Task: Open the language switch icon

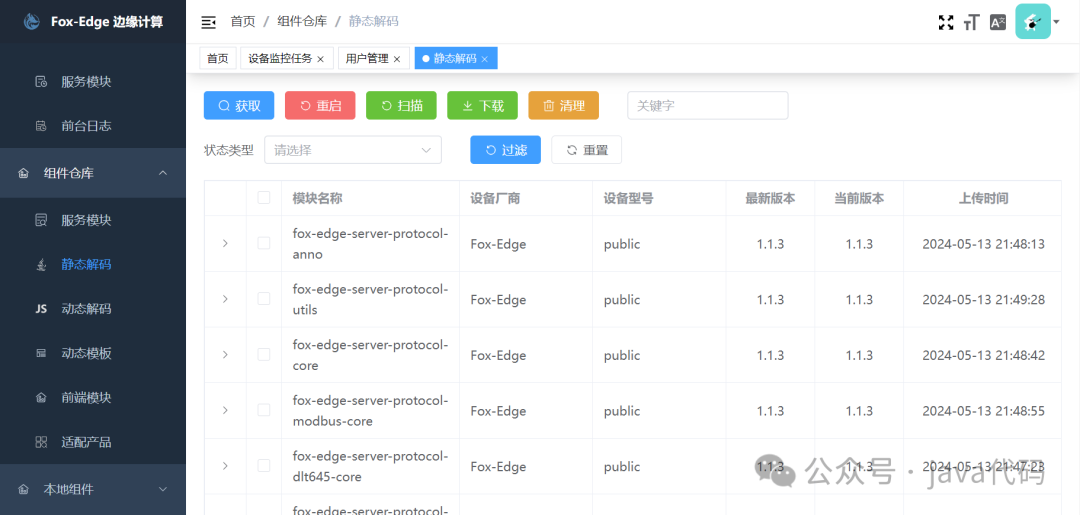Action: coord(997,22)
